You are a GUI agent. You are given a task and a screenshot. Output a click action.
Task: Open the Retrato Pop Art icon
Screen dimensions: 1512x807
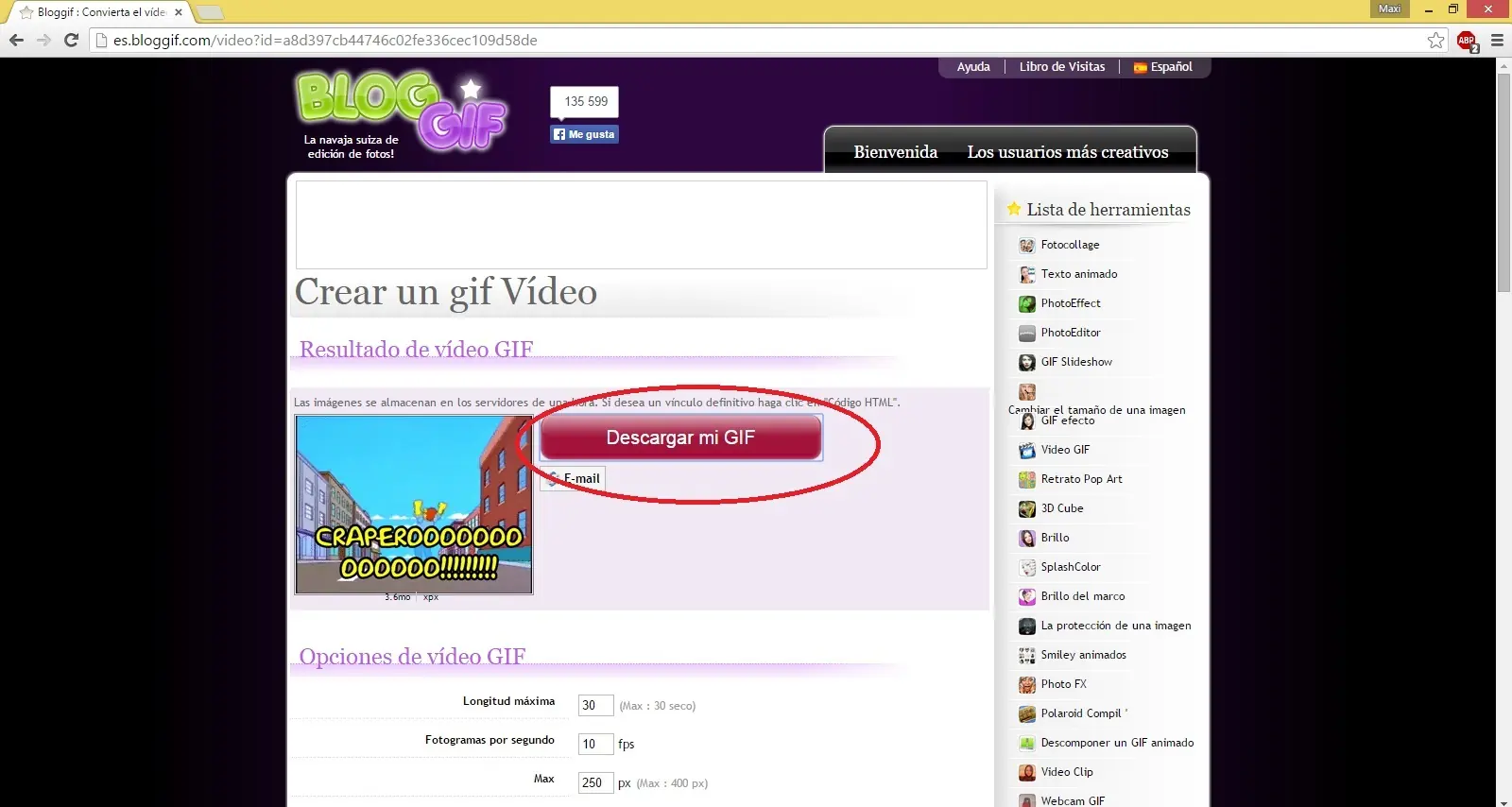point(1027,480)
